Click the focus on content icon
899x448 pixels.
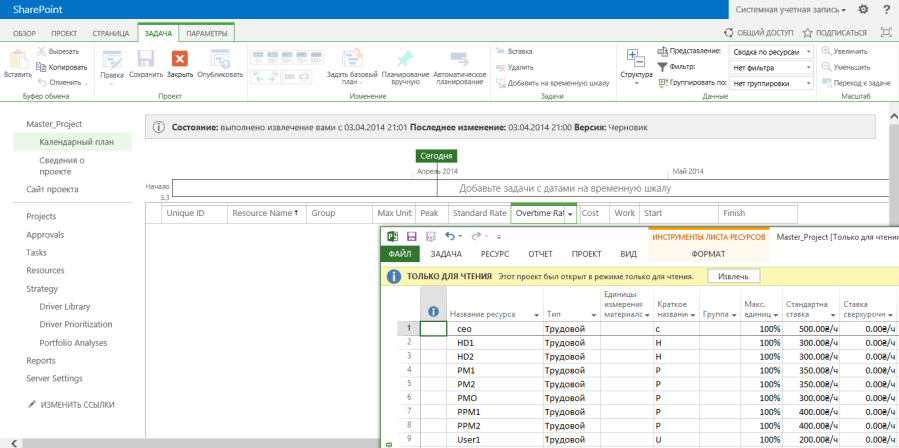click(886, 33)
